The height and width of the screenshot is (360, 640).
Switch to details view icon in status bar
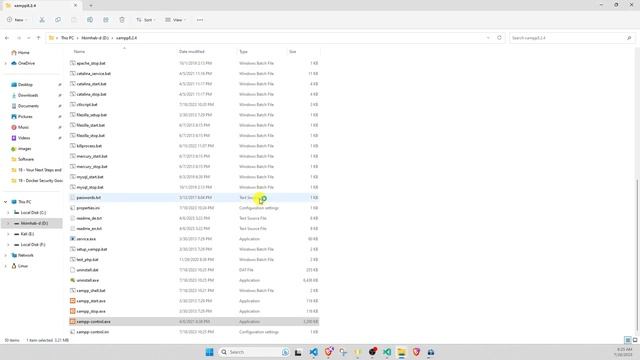627,340
